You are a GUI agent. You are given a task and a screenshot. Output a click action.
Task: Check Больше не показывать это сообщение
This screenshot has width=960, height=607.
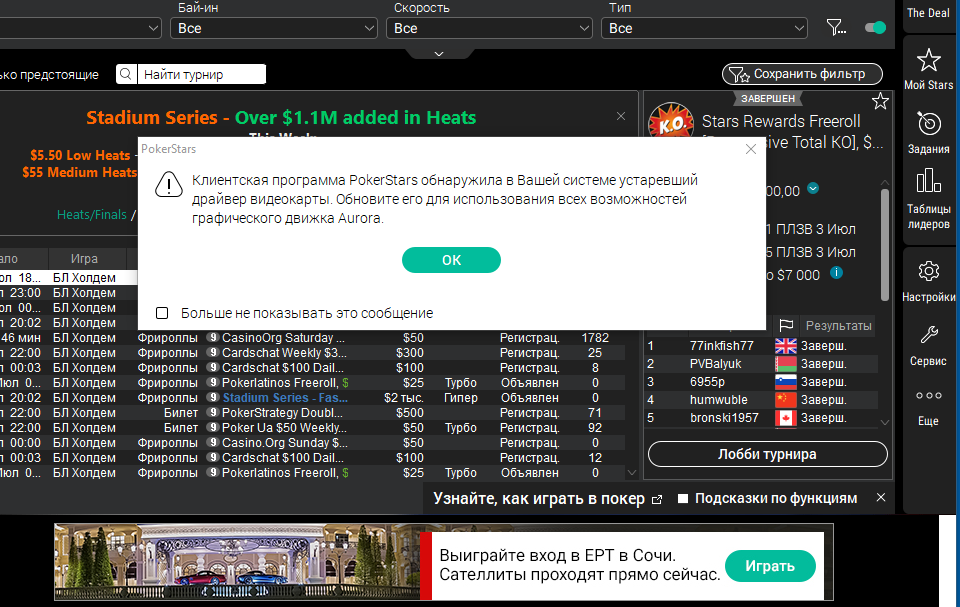coord(162,313)
